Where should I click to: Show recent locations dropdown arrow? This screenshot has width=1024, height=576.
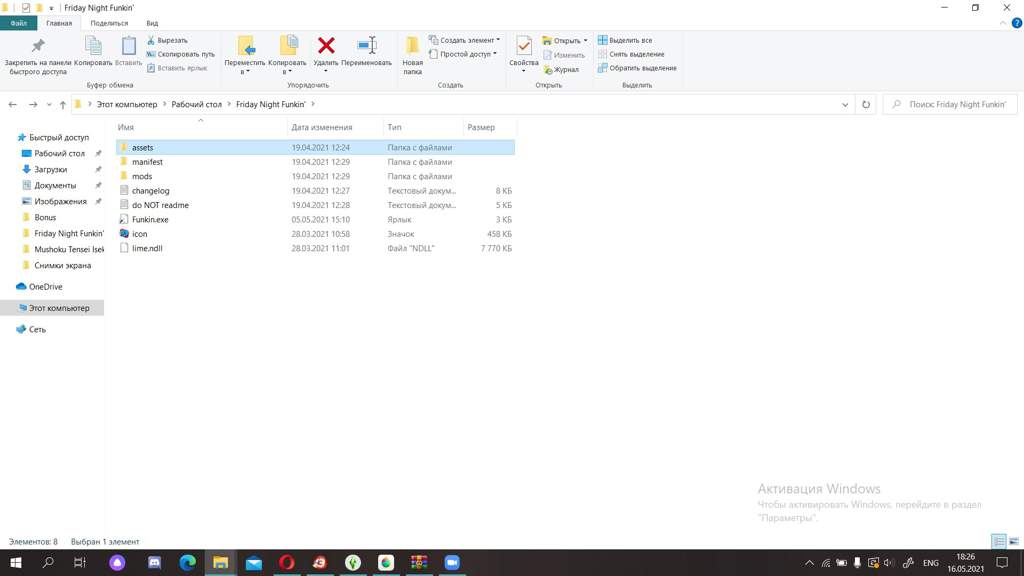pyautogui.click(x=49, y=104)
